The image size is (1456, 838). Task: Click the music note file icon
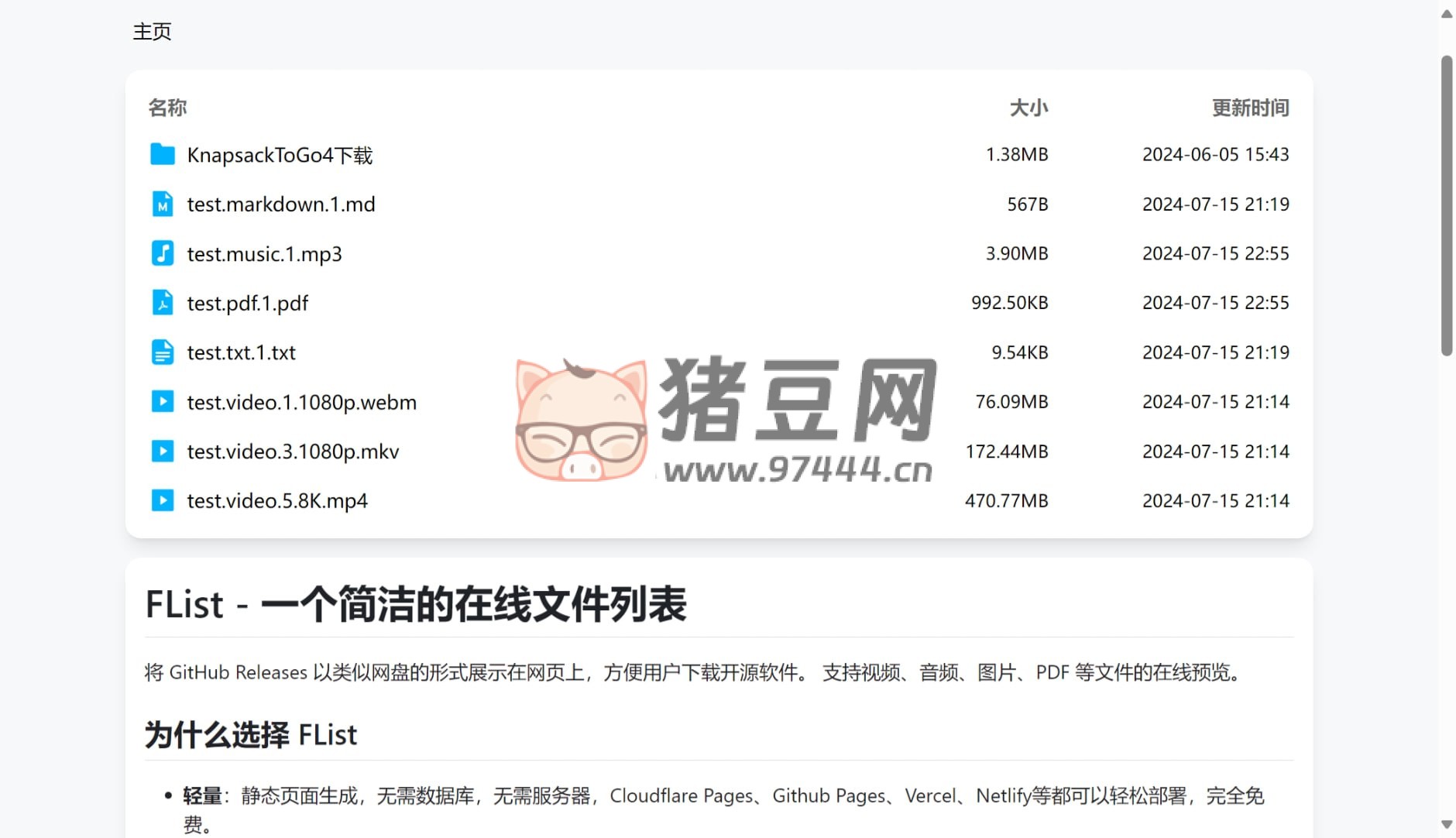click(x=162, y=253)
